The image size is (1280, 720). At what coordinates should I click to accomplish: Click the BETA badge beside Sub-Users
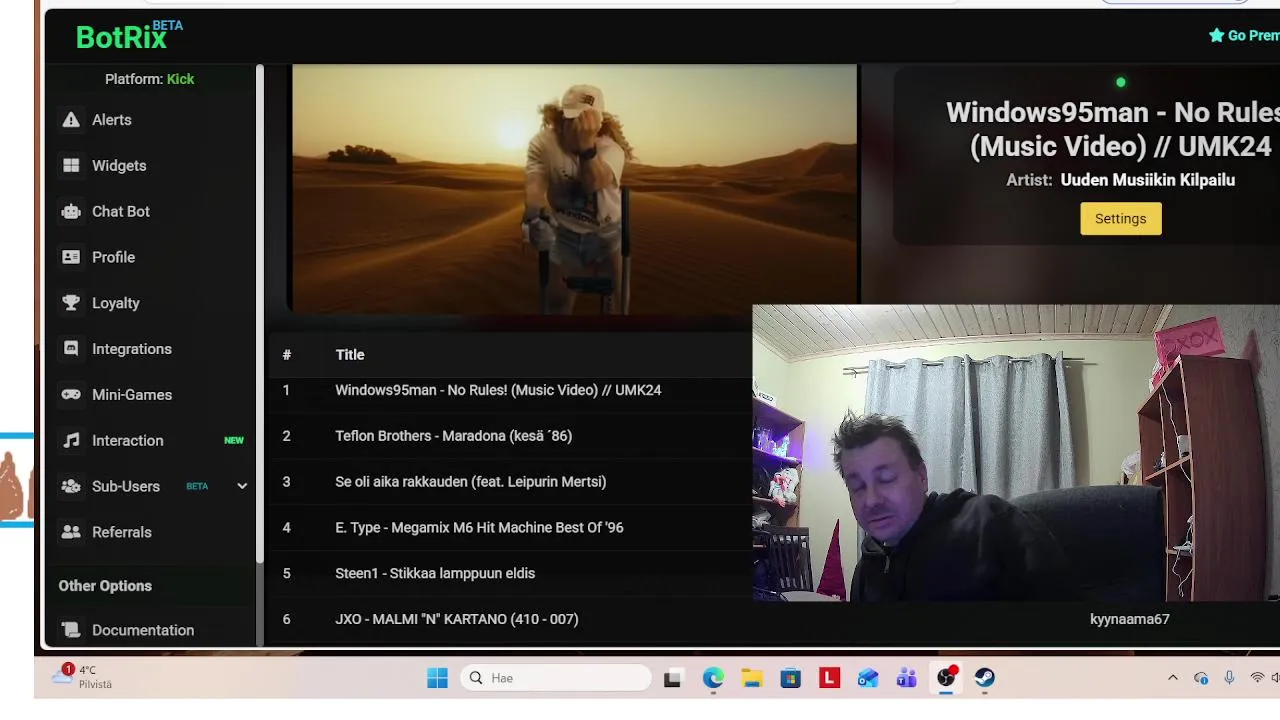197,487
